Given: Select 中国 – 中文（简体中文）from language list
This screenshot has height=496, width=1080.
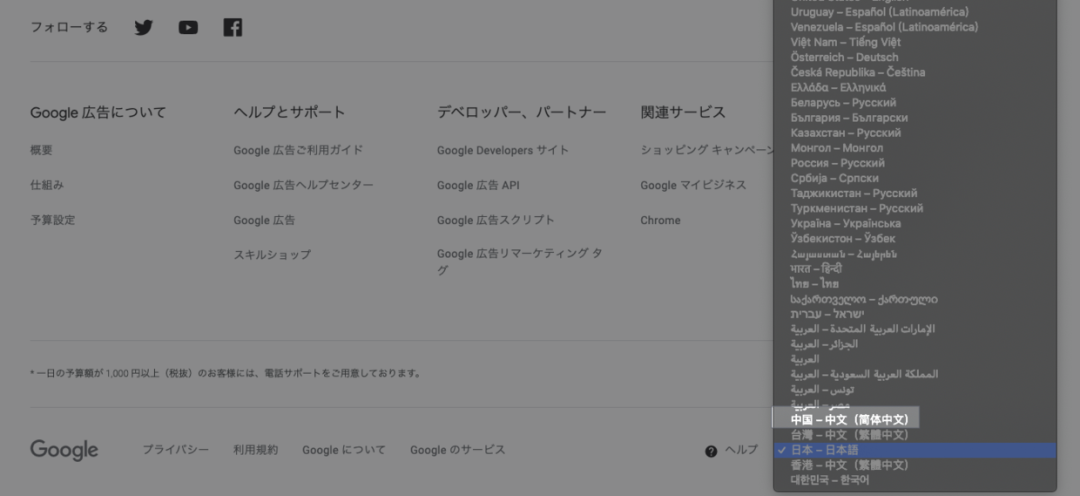Looking at the screenshot, I should click(x=849, y=419).
